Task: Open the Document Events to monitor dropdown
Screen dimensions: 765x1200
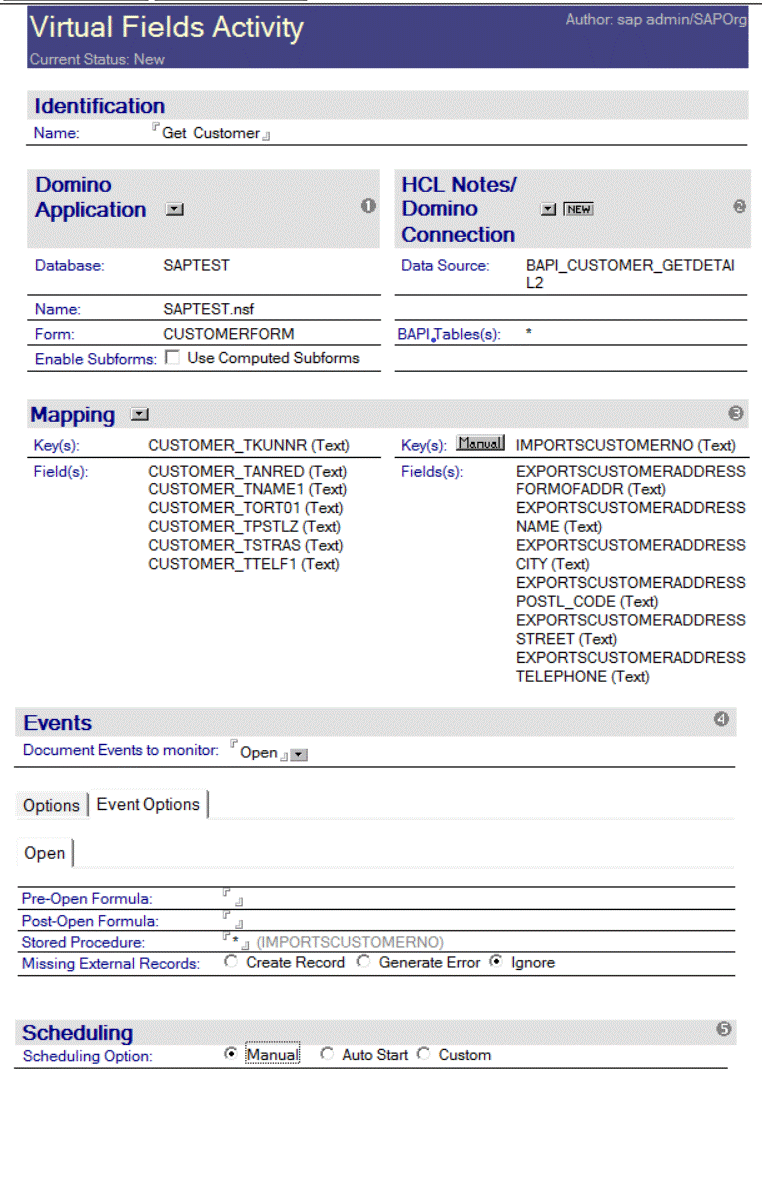Action: click(x=299, y=754)
